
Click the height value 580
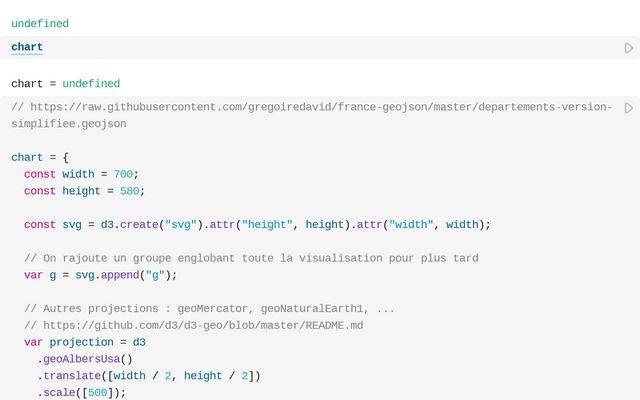[x=130, y=191]
